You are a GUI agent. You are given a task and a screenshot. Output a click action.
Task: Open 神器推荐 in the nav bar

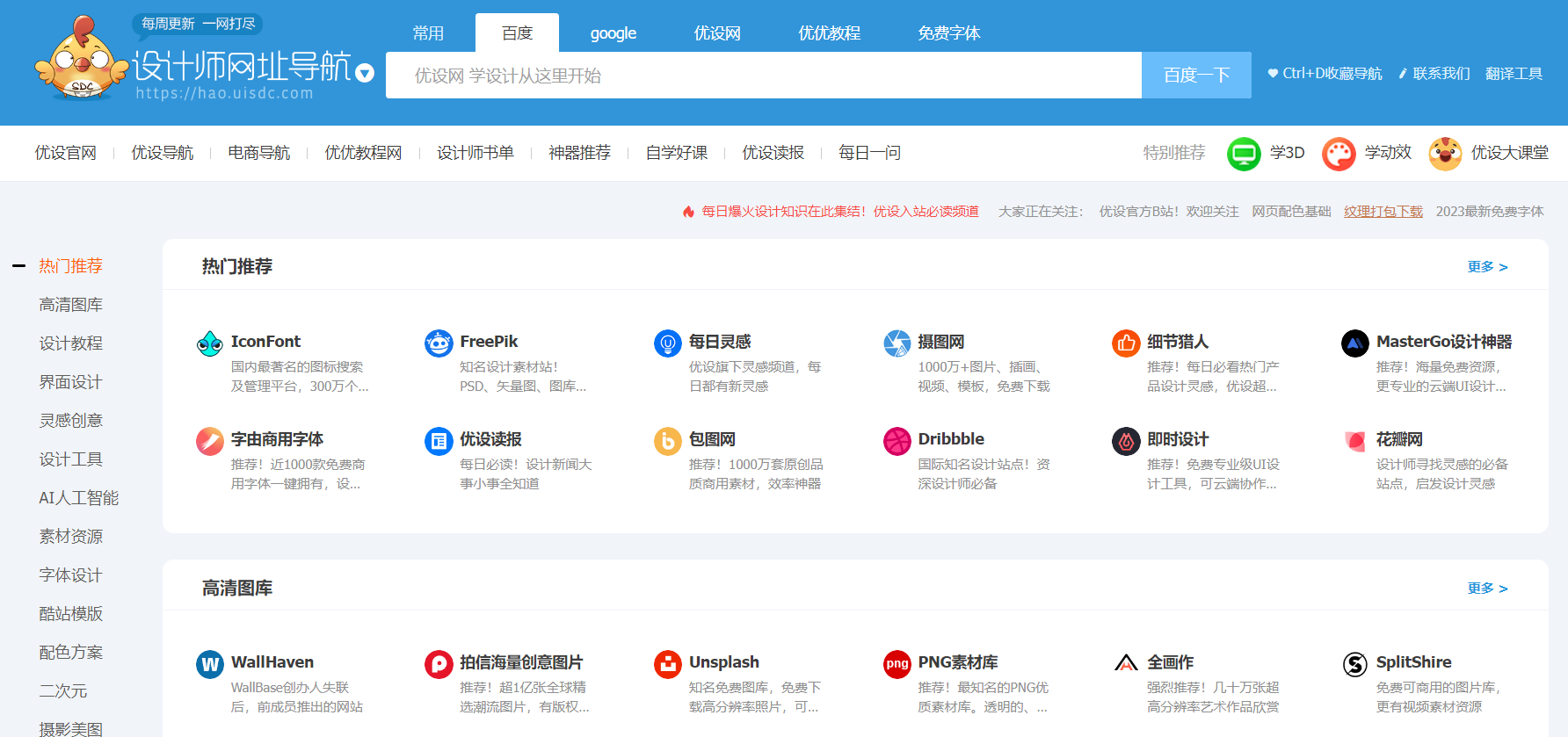coord(579,153)
